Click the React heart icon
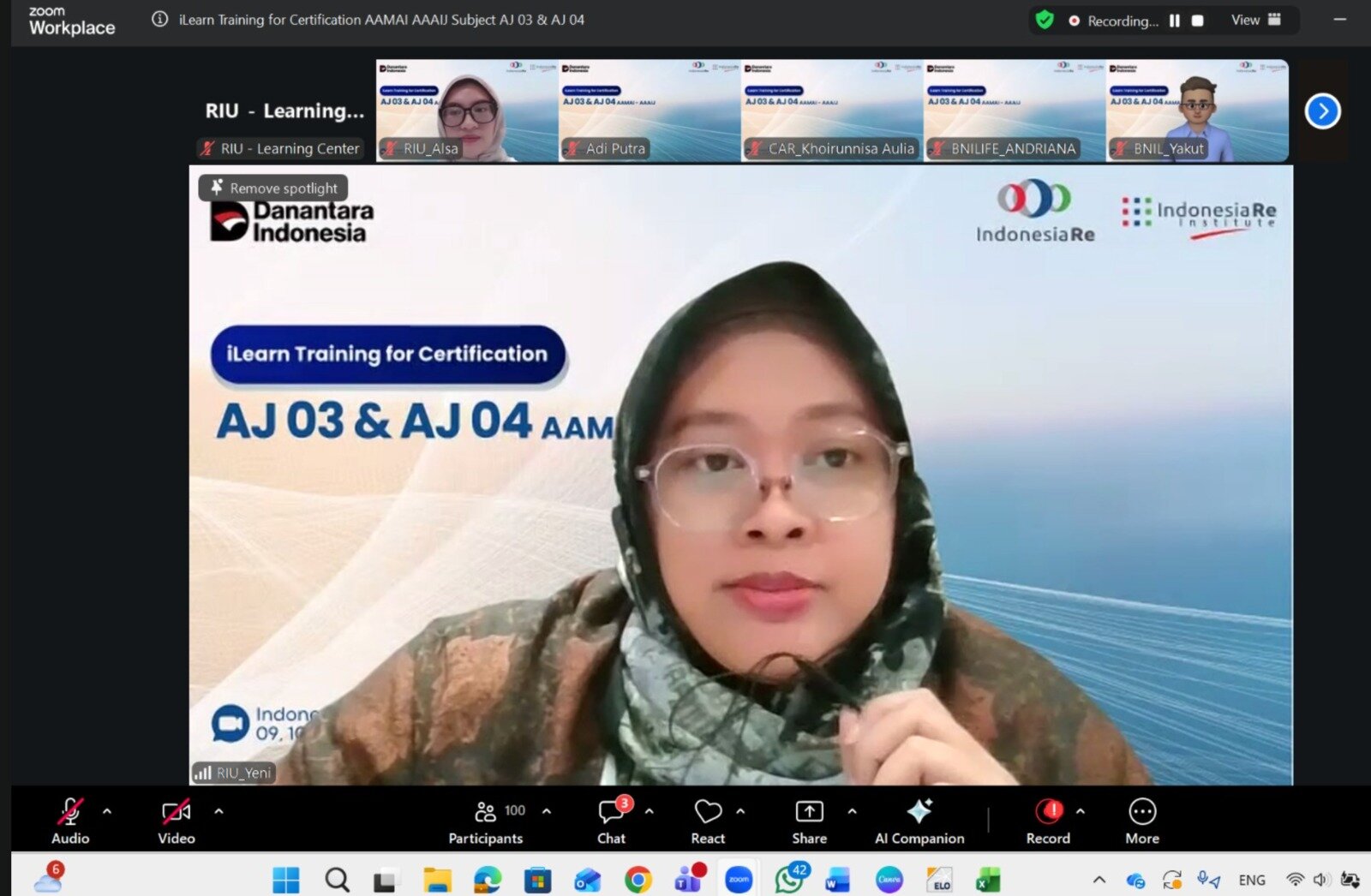Viewport: 1371px width, 896px height. 708,821
